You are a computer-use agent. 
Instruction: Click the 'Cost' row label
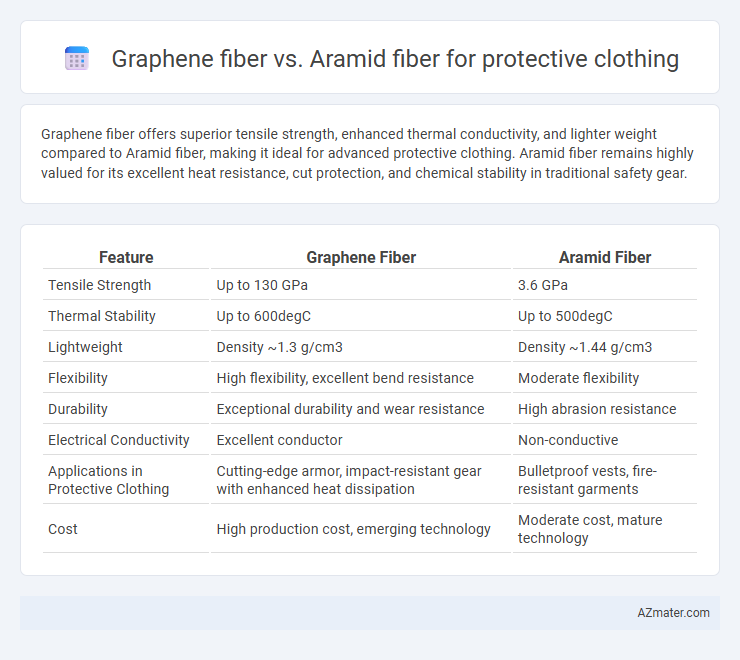[x=63, y=529]
